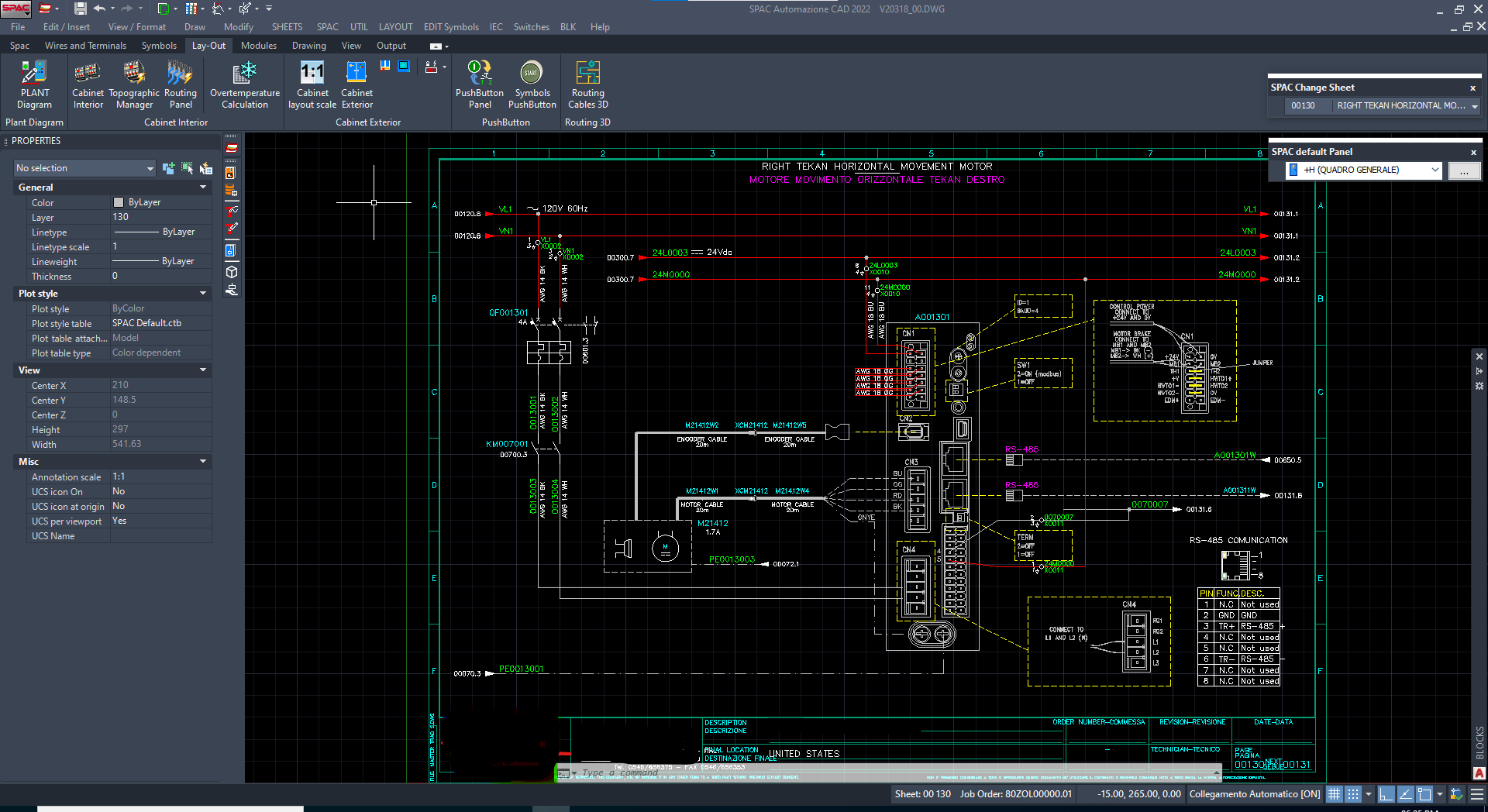
Task: Click the Routing 3D panel title
Action: [x=587, y=122]
